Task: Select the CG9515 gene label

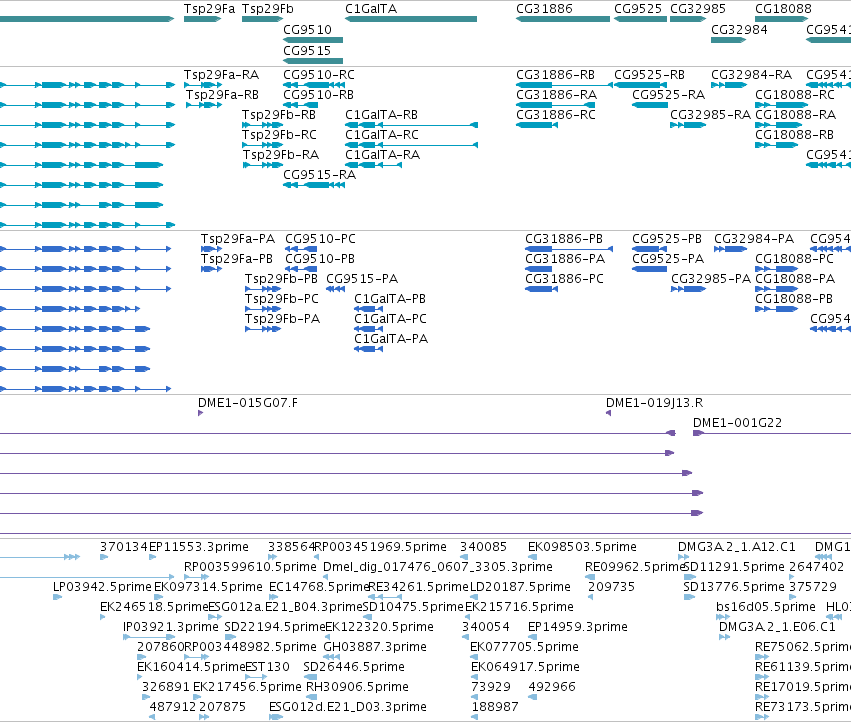Action: pos(307,50)
